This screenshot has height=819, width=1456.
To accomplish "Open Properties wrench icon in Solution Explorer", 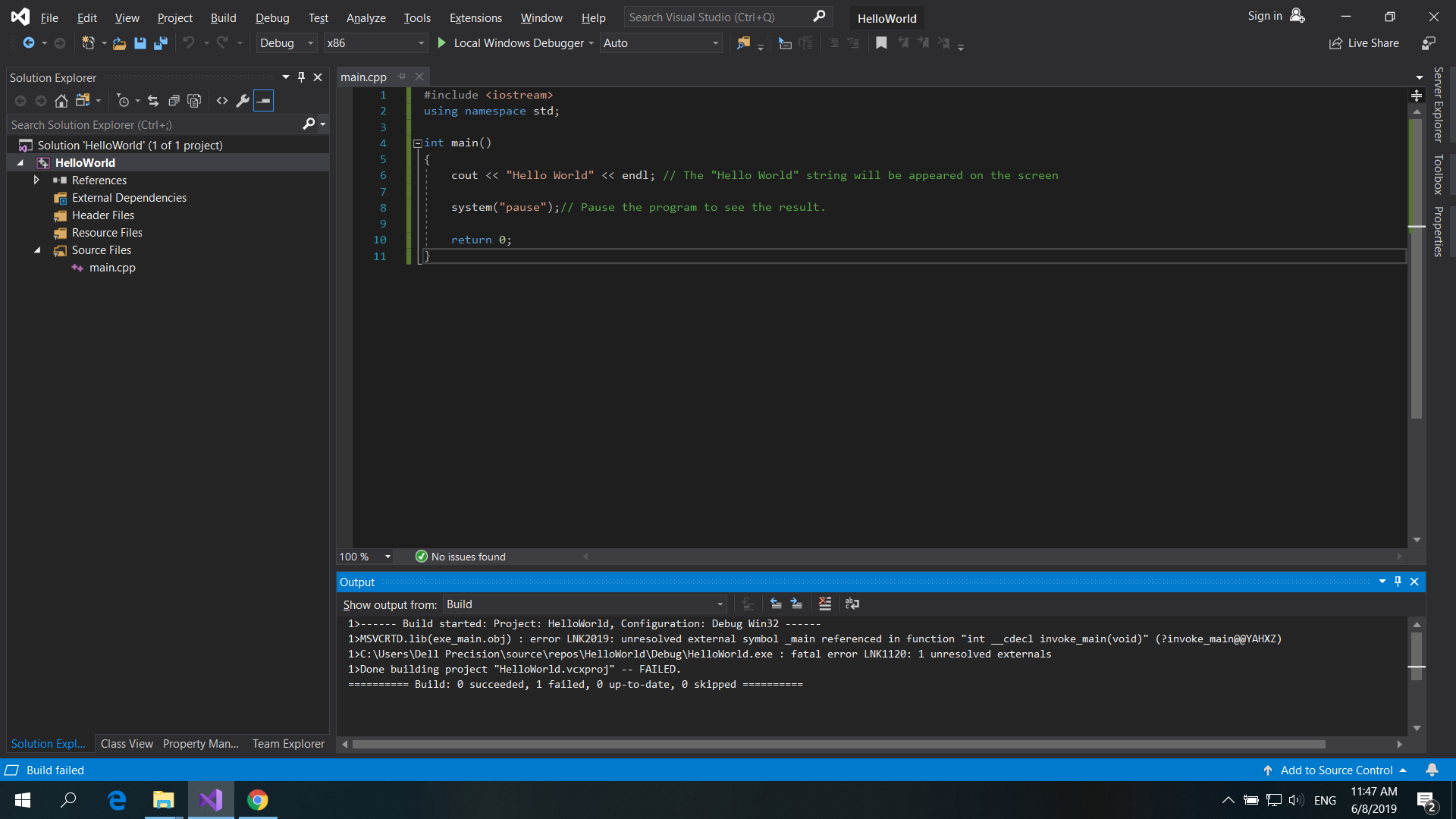I will tap(243, 101).
